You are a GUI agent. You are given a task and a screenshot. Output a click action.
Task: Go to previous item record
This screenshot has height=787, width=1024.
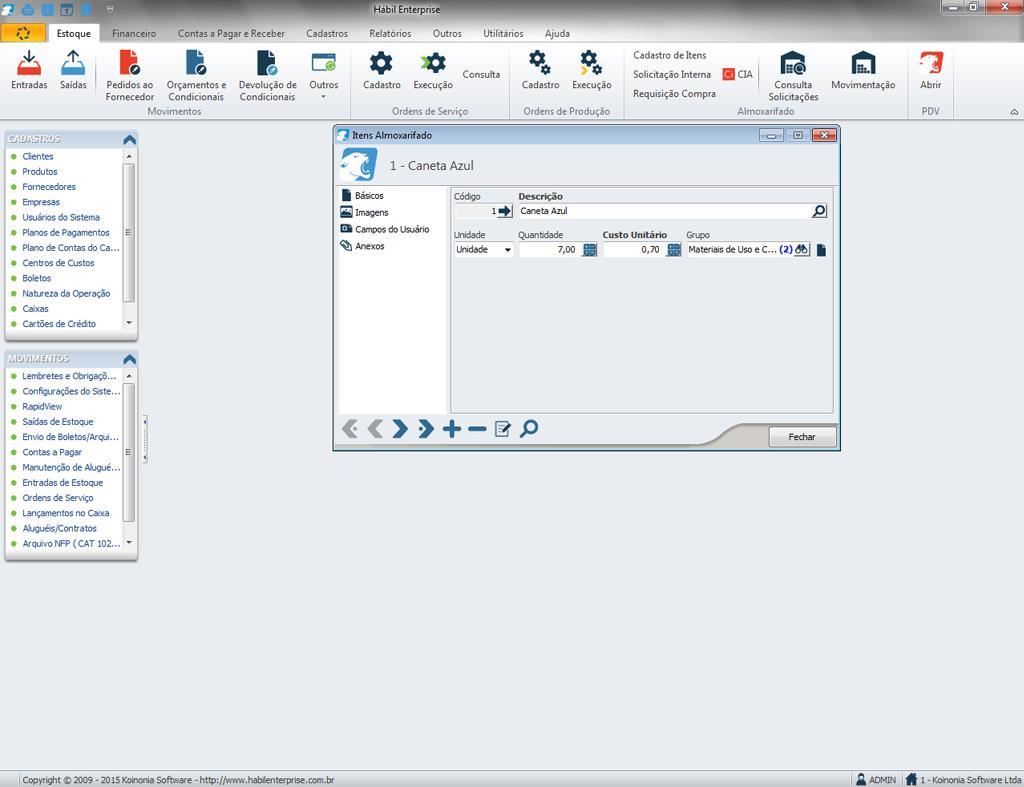click(x=375, y=428)
